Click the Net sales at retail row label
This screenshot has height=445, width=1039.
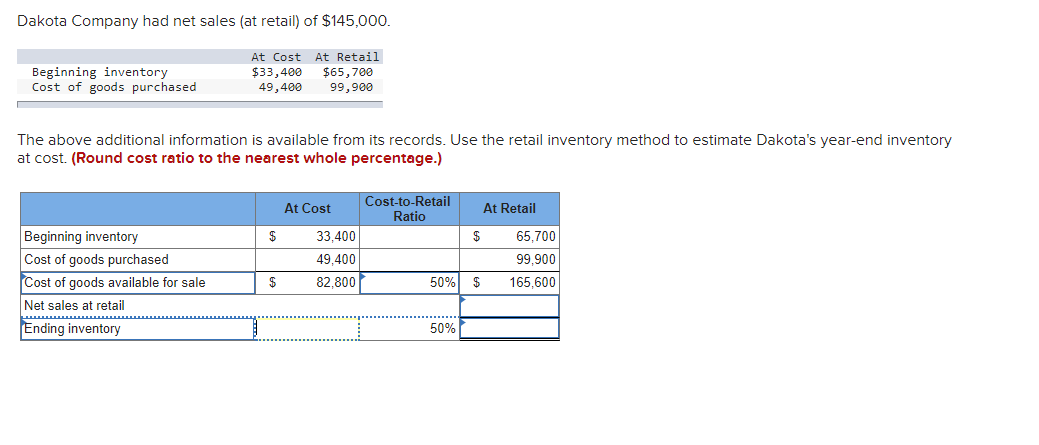pyautogui.click(x=74, y=305)
